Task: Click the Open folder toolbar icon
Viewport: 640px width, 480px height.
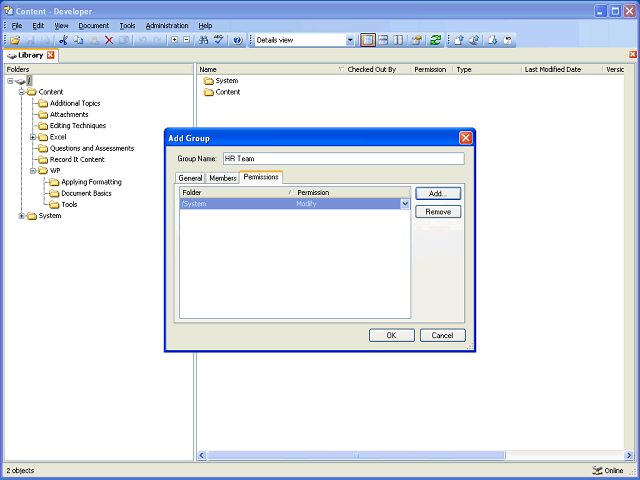Action: (x=15, y=40)
